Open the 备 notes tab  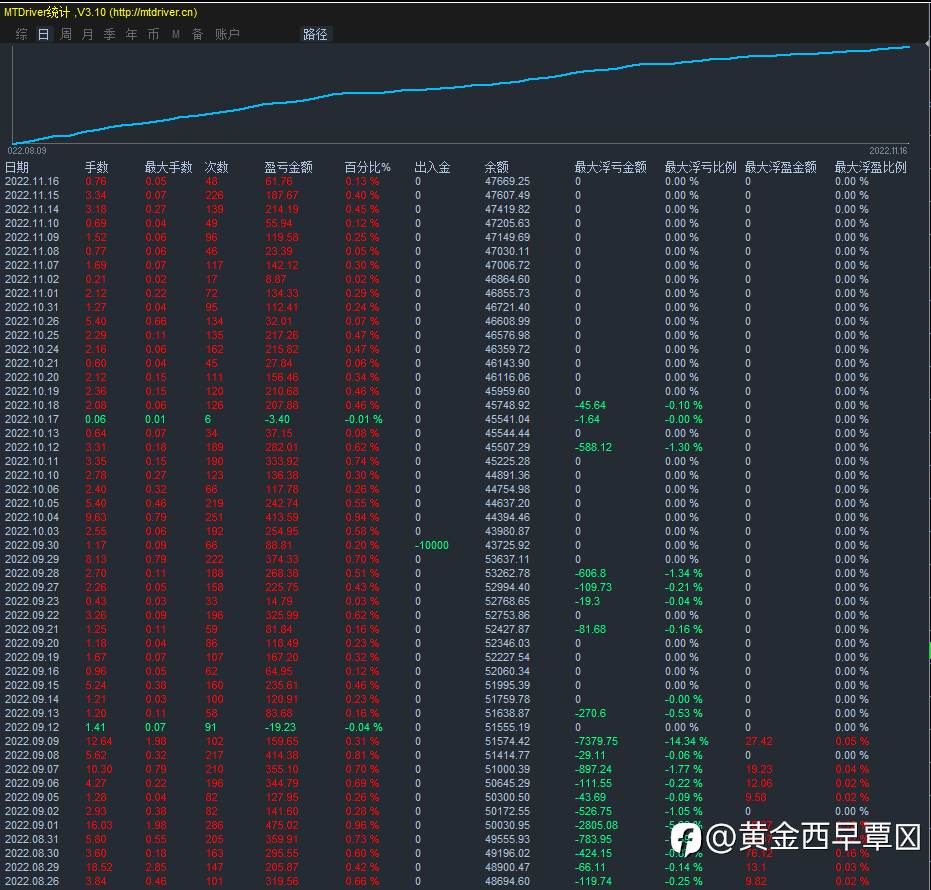click(x=197, y=34)
